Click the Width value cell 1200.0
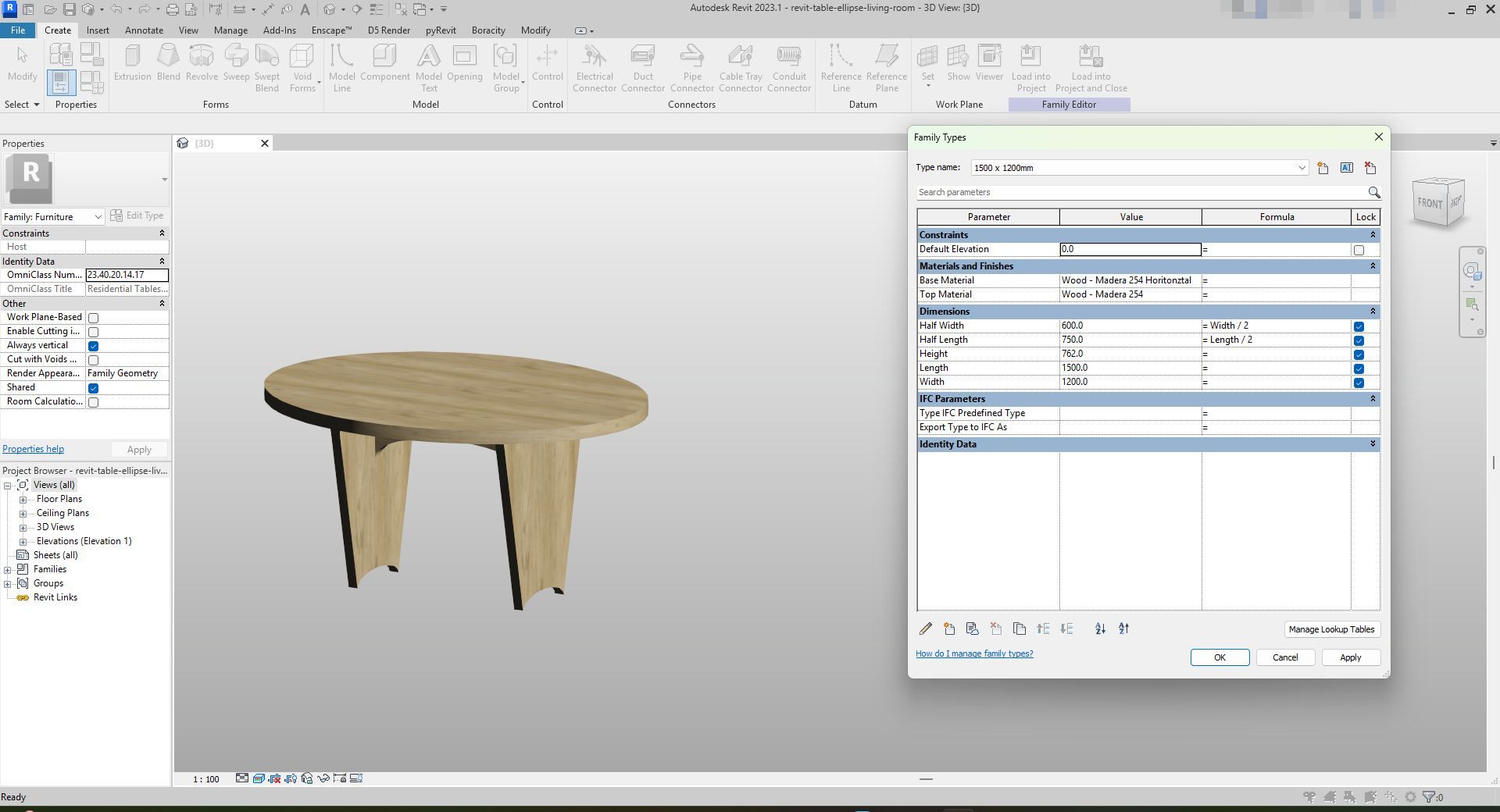 coord(1130,382)
